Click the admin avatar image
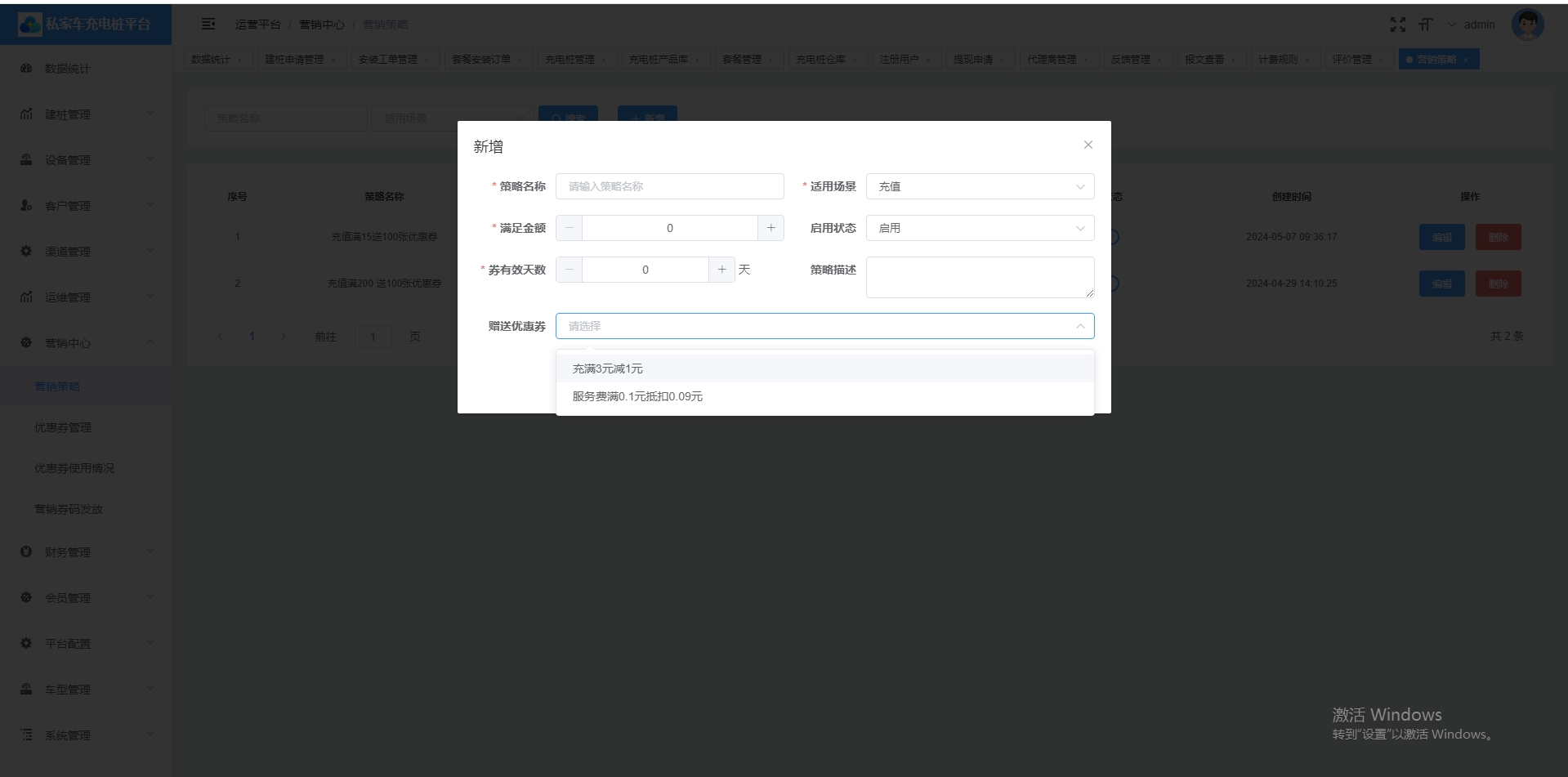This screenshot has width=1568, height=777. coord(1527,25)
